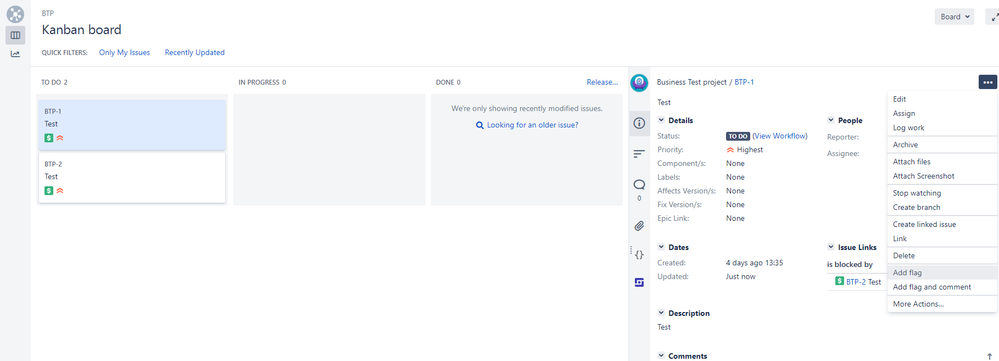Select the Kanban board view icon
Screen dimensions: 999x361
coord(15,35)
